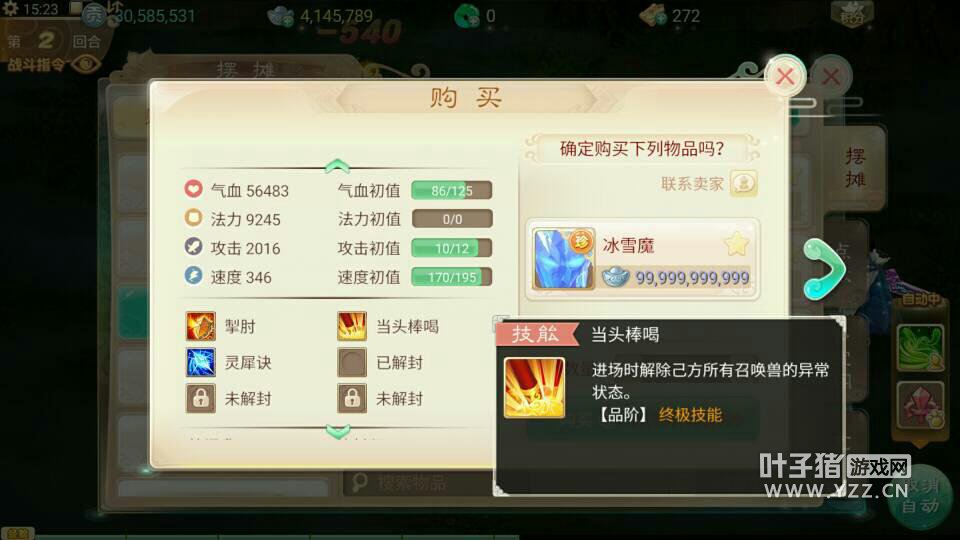Tap the 当头棒喝 skill icon in list
The height and width of the screenshot is (540, 960).
tap(352, 326)
